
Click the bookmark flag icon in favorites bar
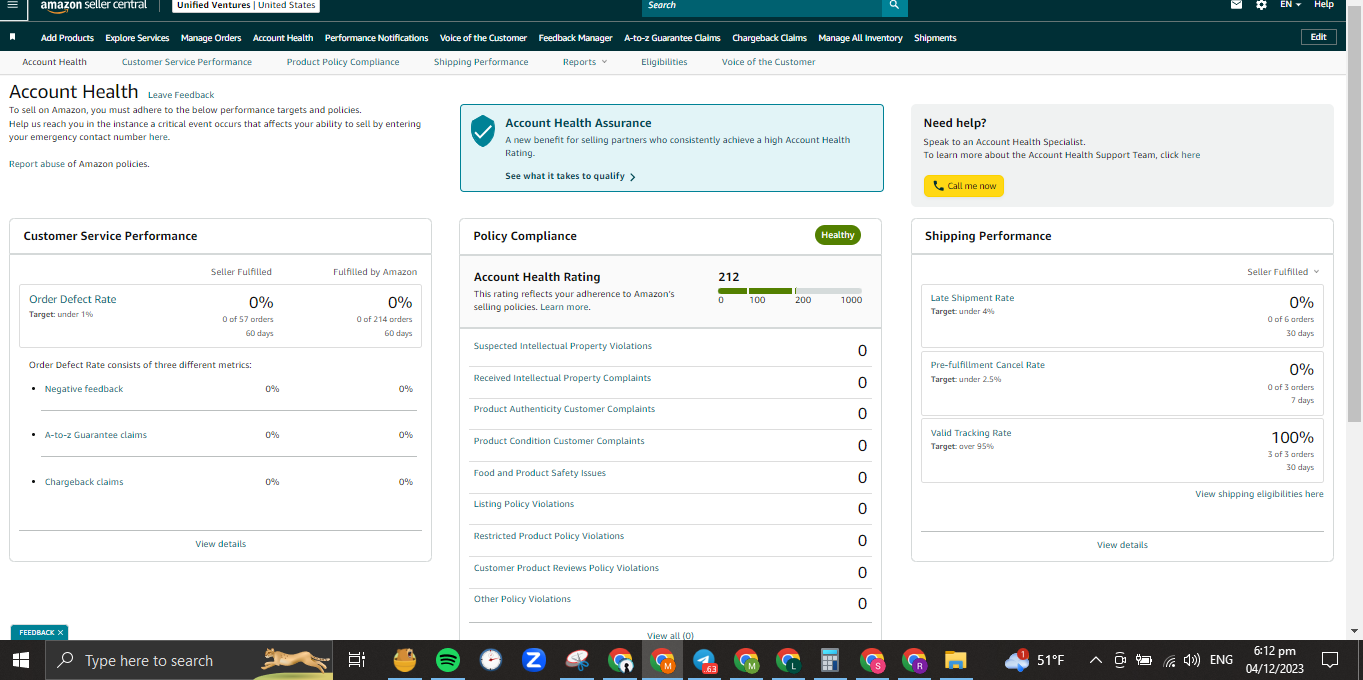pyautogui.click(x=13, y=37)
